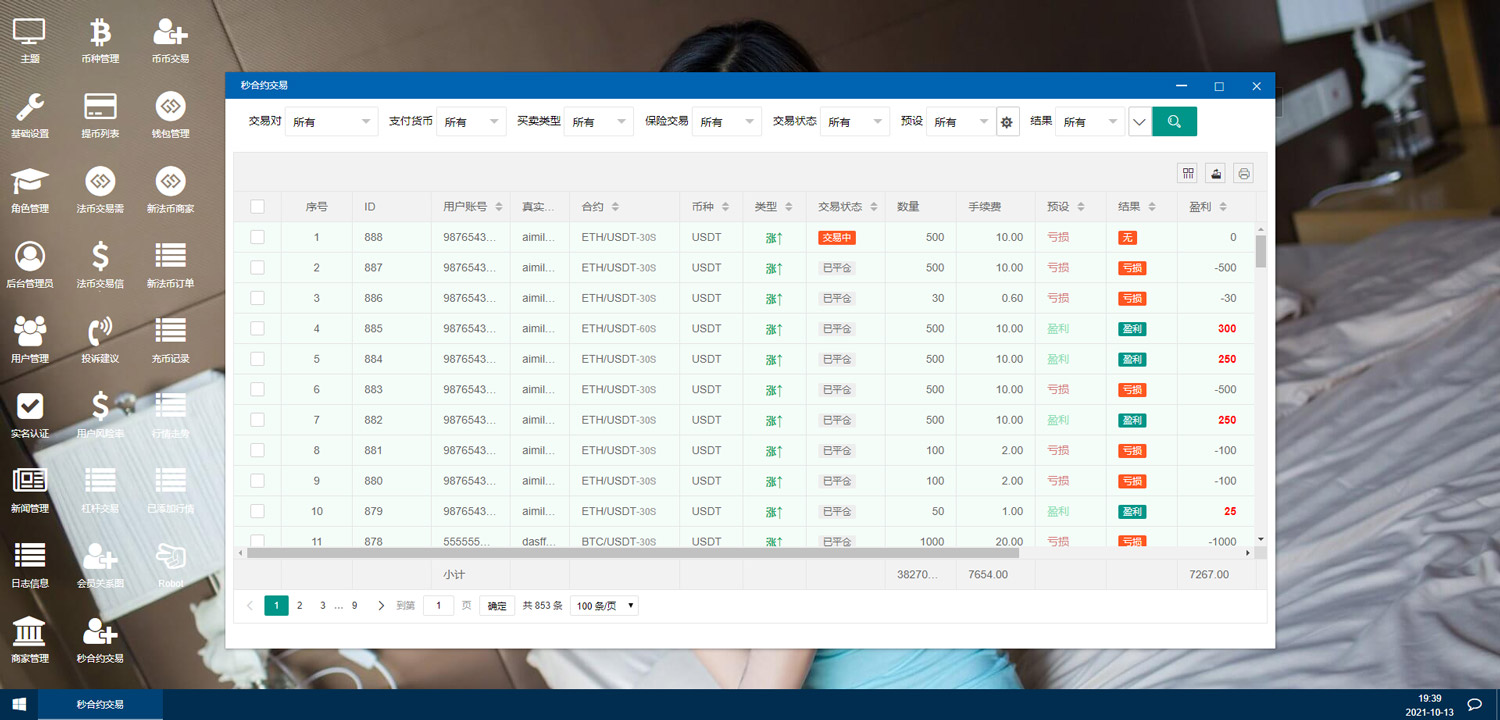Viewport: 1500px width, 720px height.
Task: Open the column filter grid icon
Action: [x=1188, y=173]
